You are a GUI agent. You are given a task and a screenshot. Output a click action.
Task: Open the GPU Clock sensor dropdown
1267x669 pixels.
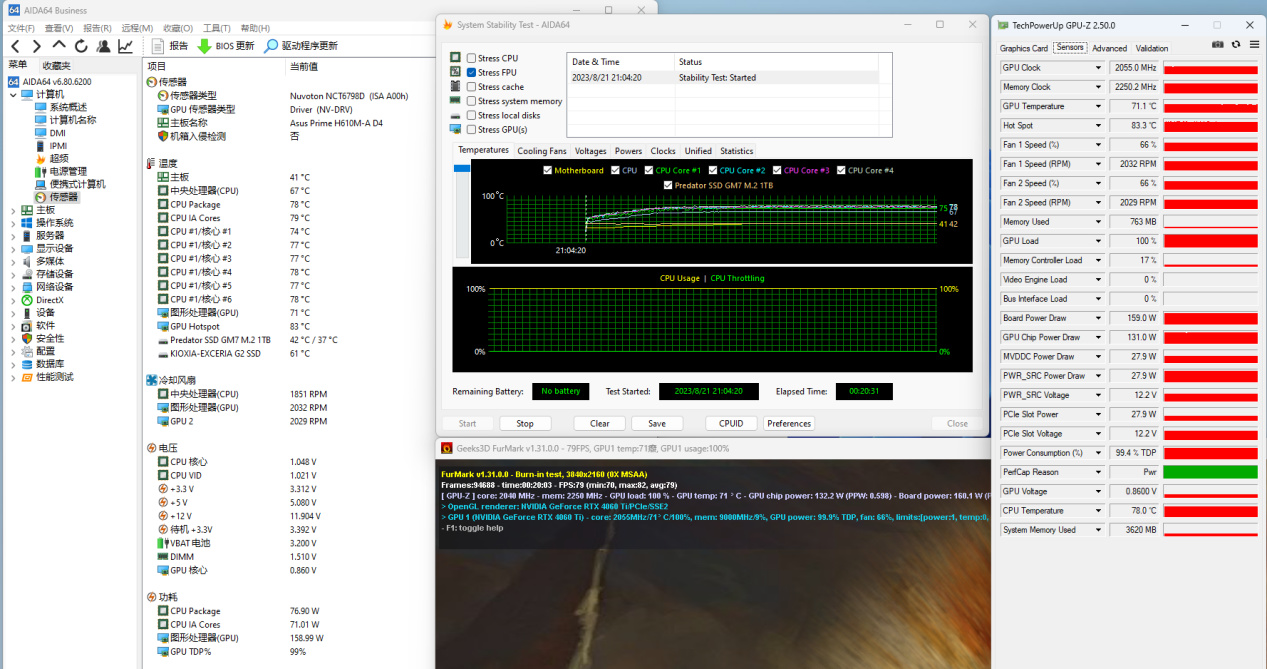point(1098,68)
